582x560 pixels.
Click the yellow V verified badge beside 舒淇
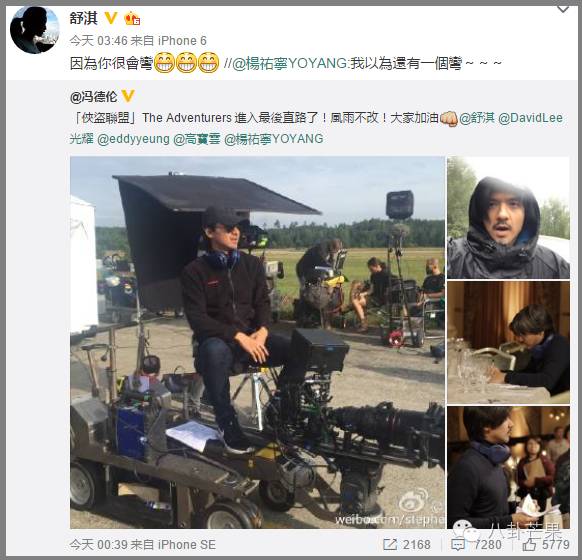[111, 17]
